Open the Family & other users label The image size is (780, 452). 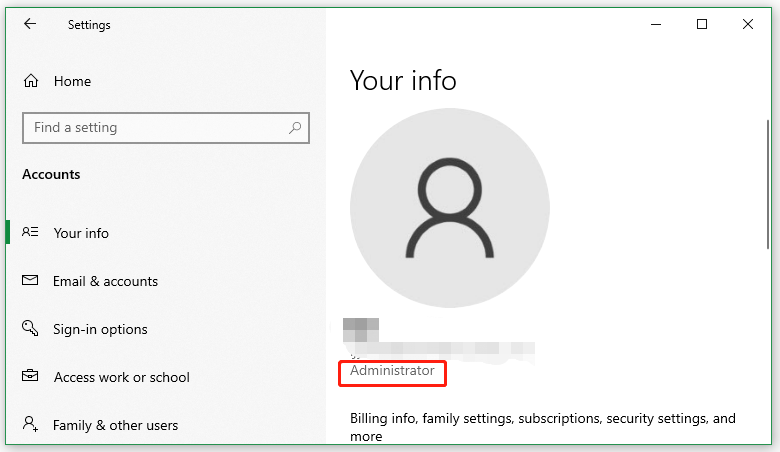tap(115, 425)
